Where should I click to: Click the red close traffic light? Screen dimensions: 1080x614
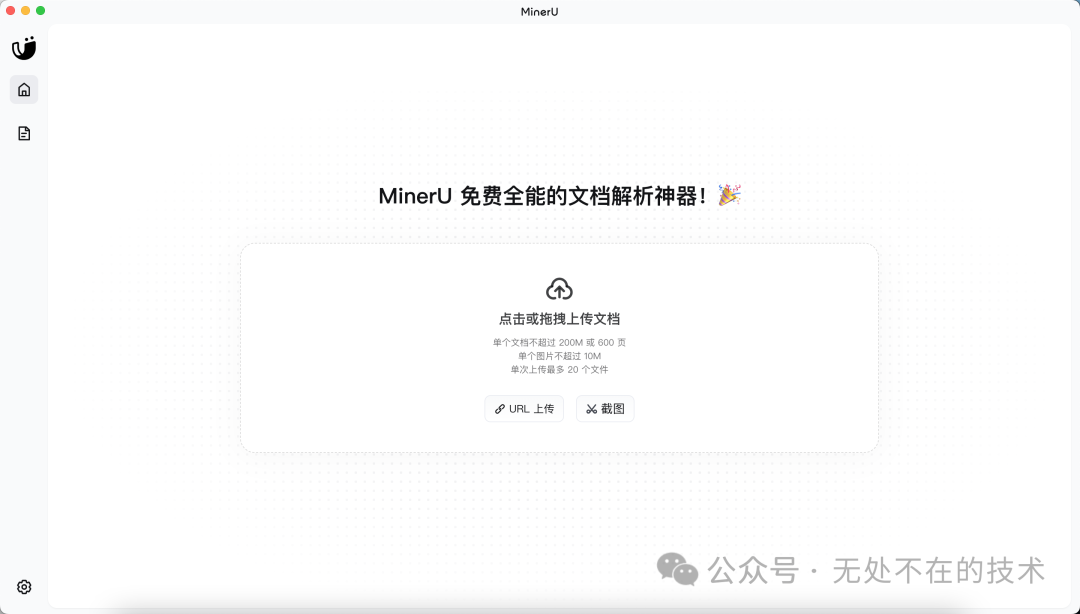(10, 9)
